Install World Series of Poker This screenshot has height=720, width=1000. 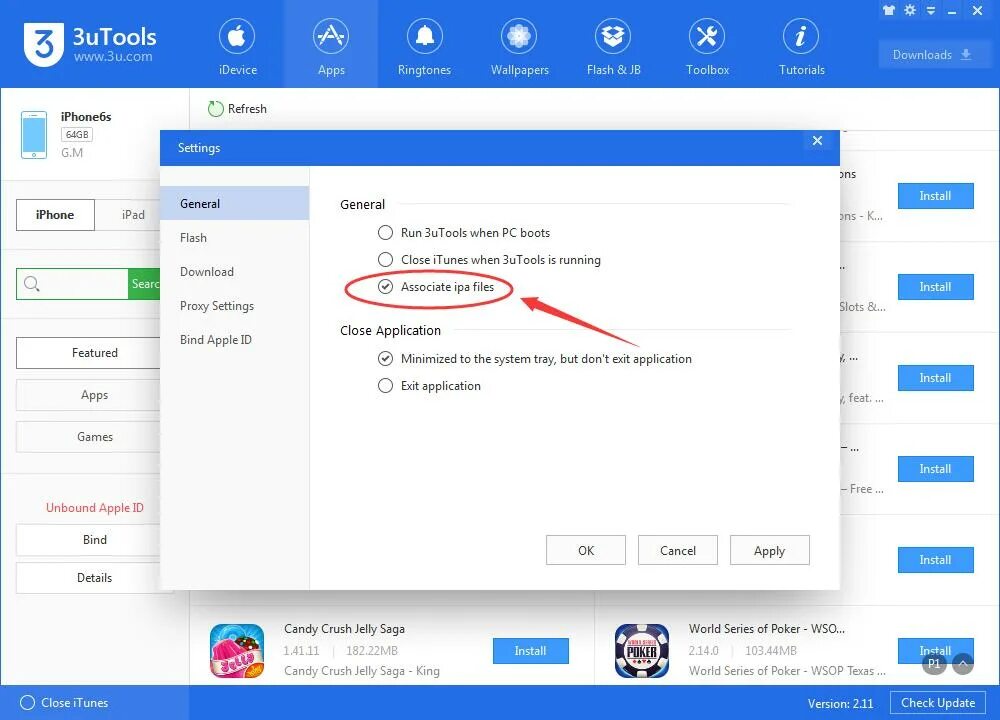(936, 650)
